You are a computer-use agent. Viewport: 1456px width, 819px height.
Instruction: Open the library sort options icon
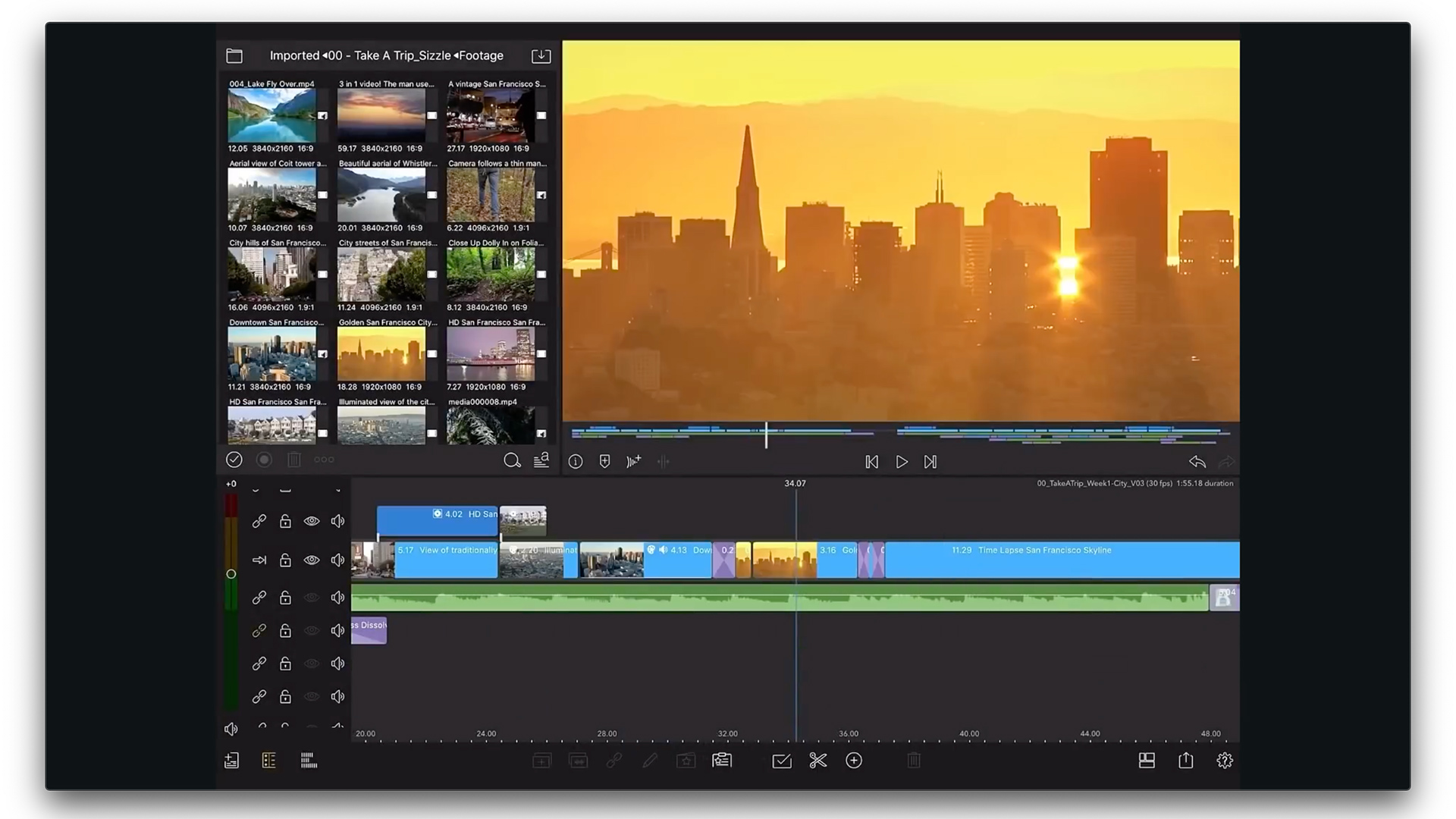tap(541, 460)
